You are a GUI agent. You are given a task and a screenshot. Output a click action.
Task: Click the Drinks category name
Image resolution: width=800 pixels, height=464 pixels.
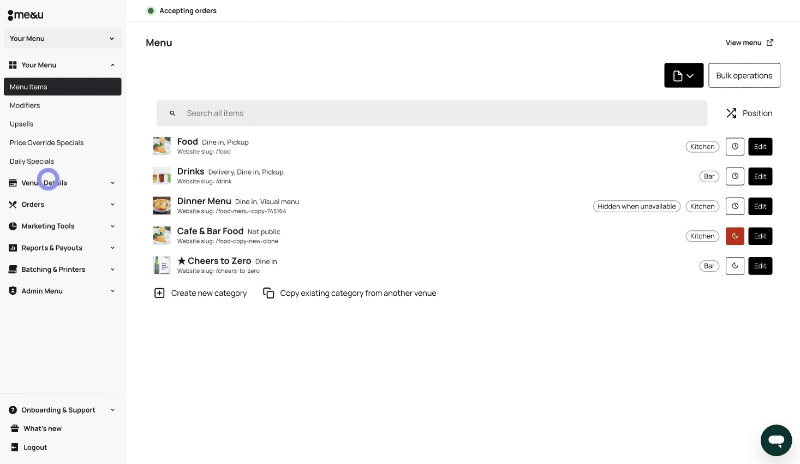coord(190,172)
